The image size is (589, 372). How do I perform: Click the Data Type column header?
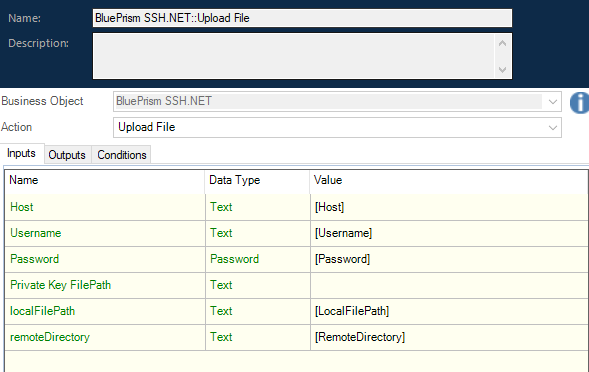[x=257, y=180]
